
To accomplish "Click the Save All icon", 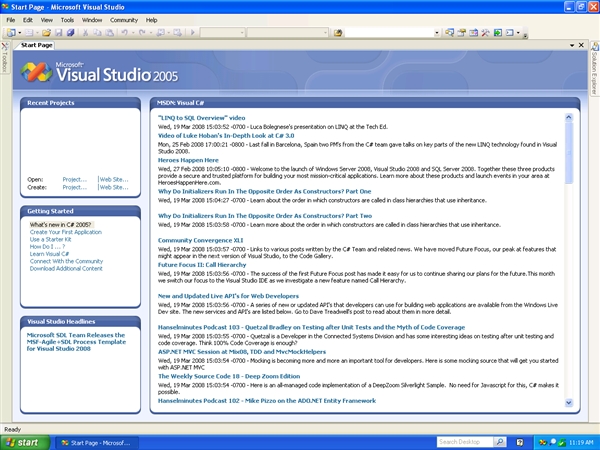I will click(x=70, y=33).
